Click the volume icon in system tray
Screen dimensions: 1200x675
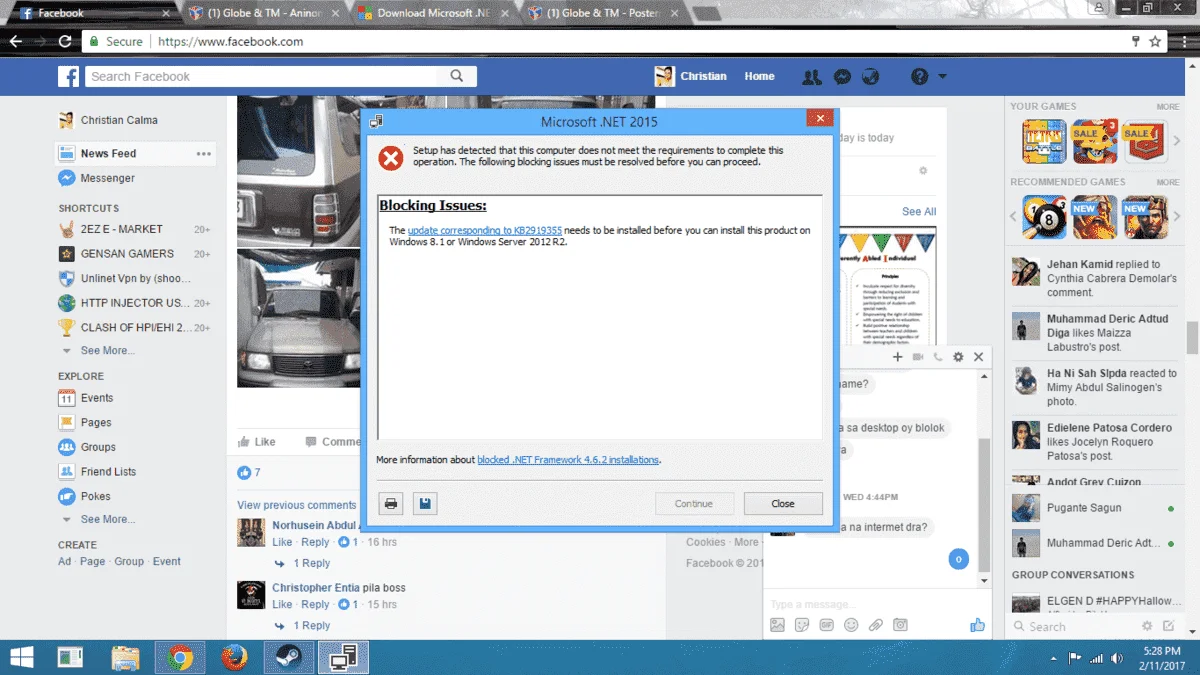pos(1118,658)
